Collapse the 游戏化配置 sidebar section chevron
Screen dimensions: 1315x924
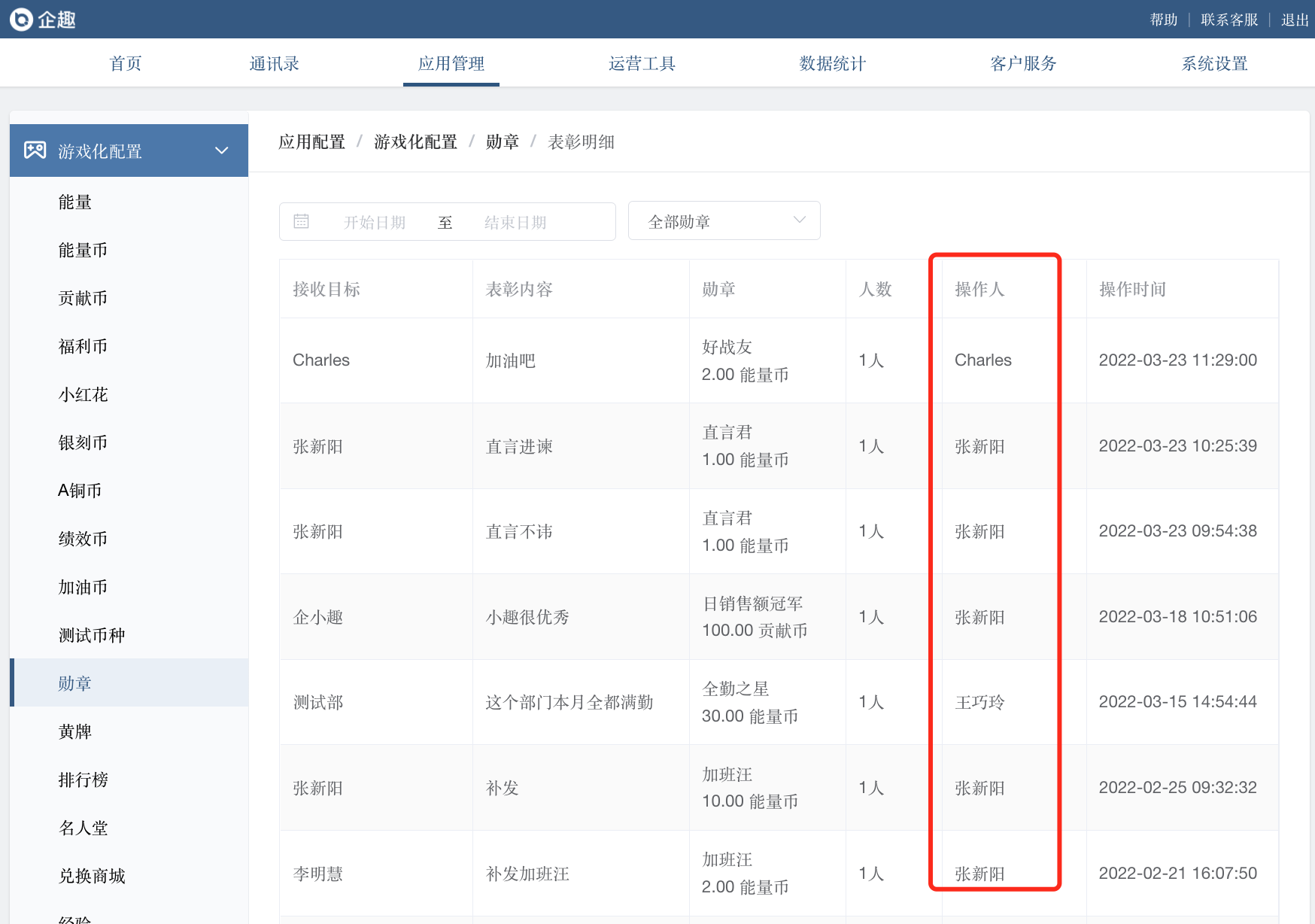click(x=222, y=150)
